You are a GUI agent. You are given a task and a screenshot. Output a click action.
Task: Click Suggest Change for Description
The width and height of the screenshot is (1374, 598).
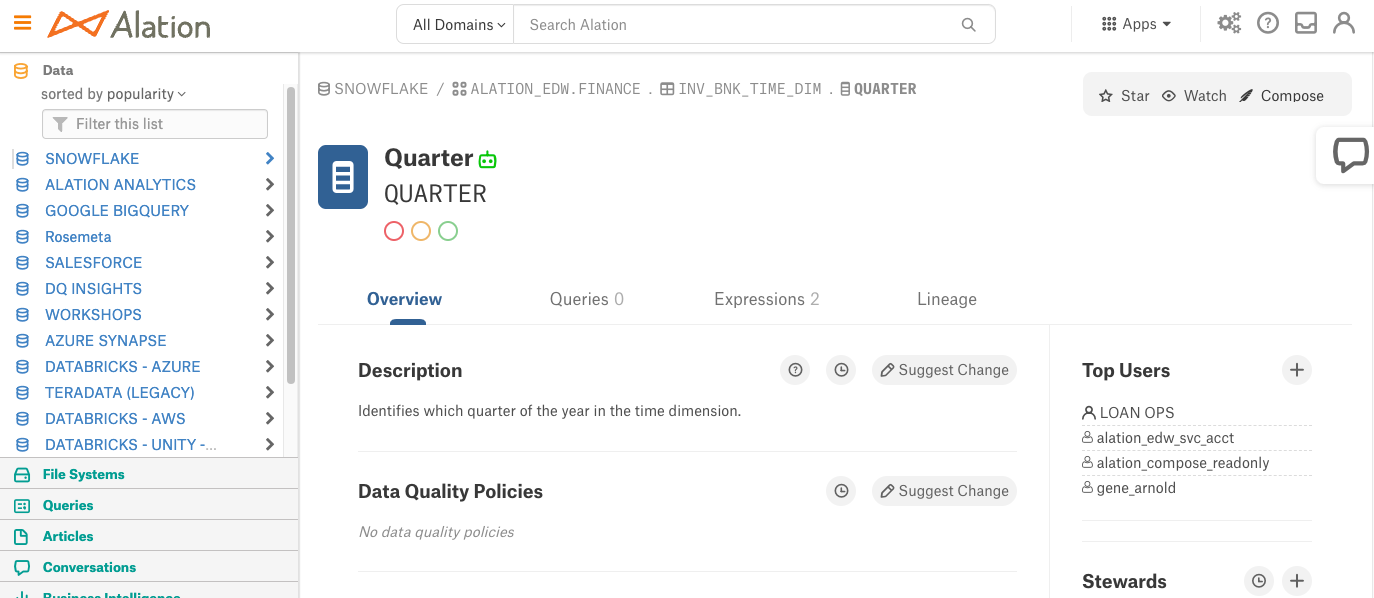pos(944,370)
